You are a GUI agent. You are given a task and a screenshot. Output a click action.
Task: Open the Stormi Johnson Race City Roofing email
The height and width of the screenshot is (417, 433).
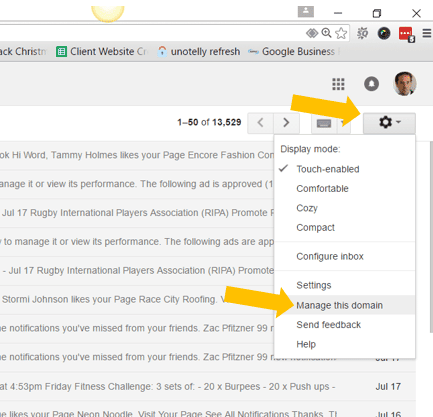click(137, 300)
